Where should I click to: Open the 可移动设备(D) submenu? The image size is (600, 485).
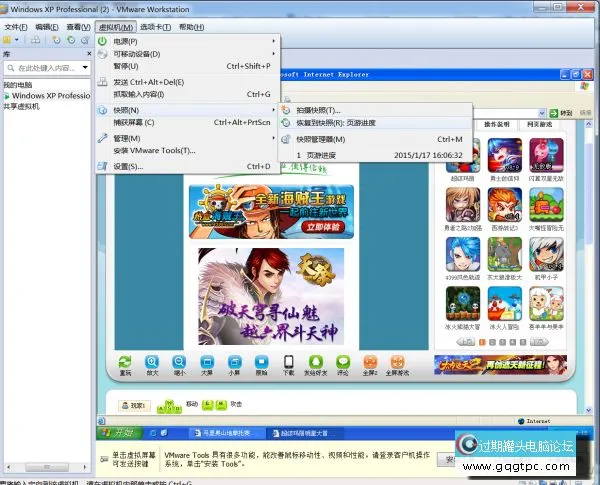tap(188, 54)
